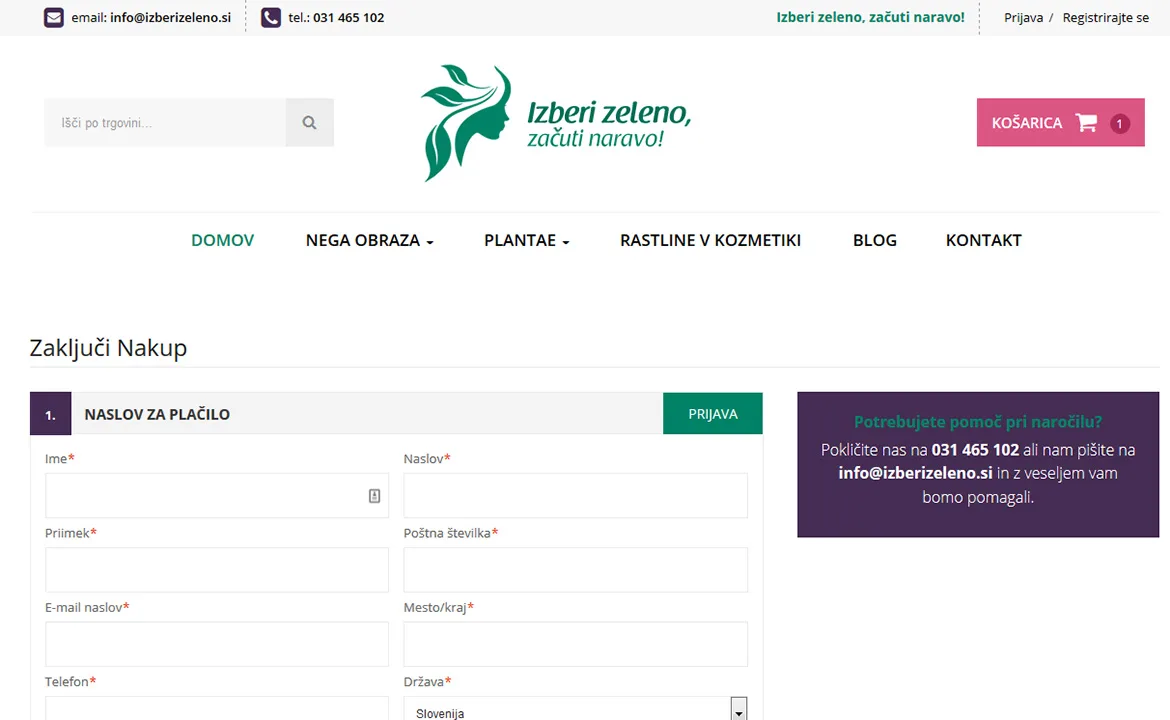Open the PLANTAE dropdown menu
Viewport: 1170px width, 720px height.
(x=527, y=240)
